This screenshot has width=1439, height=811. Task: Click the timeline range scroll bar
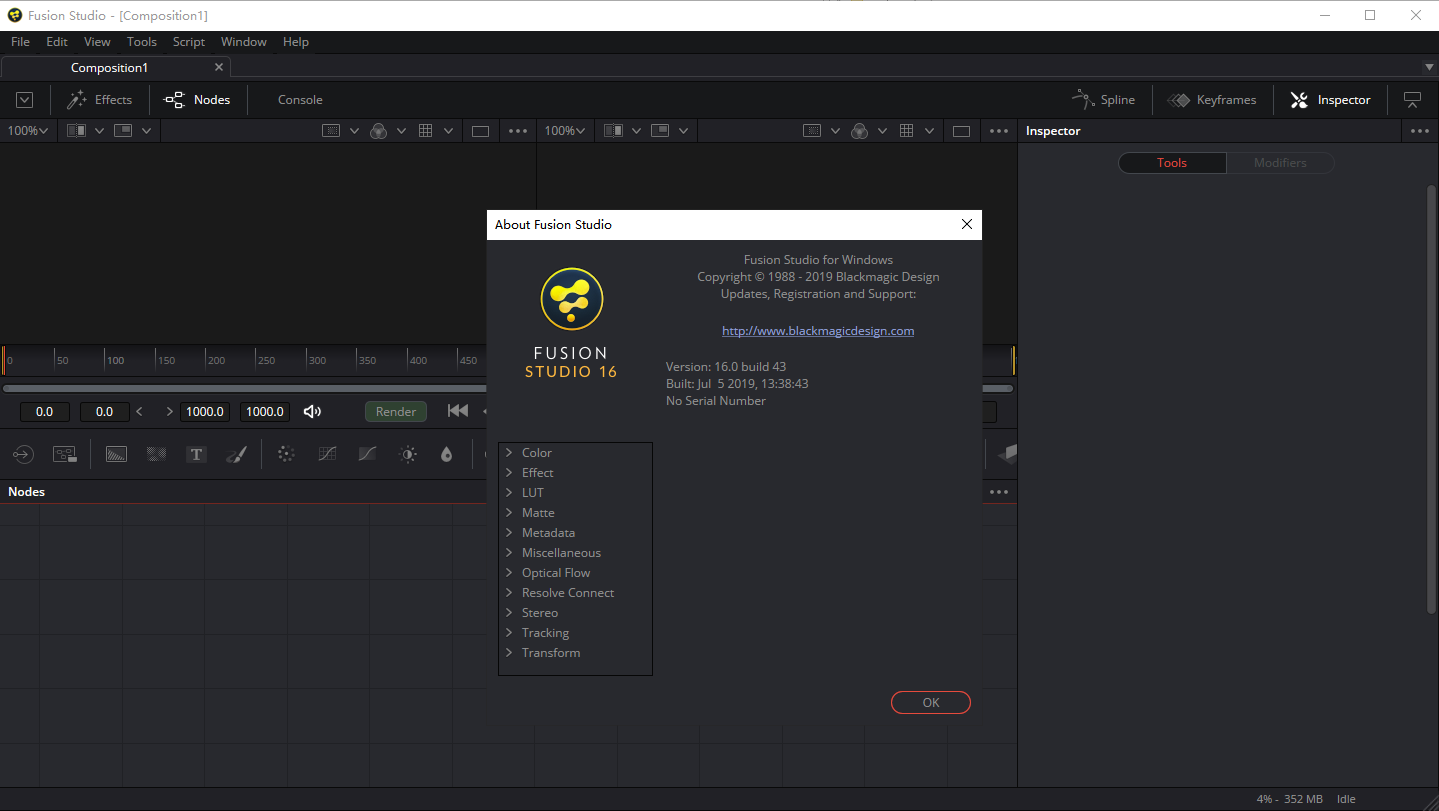244,388
